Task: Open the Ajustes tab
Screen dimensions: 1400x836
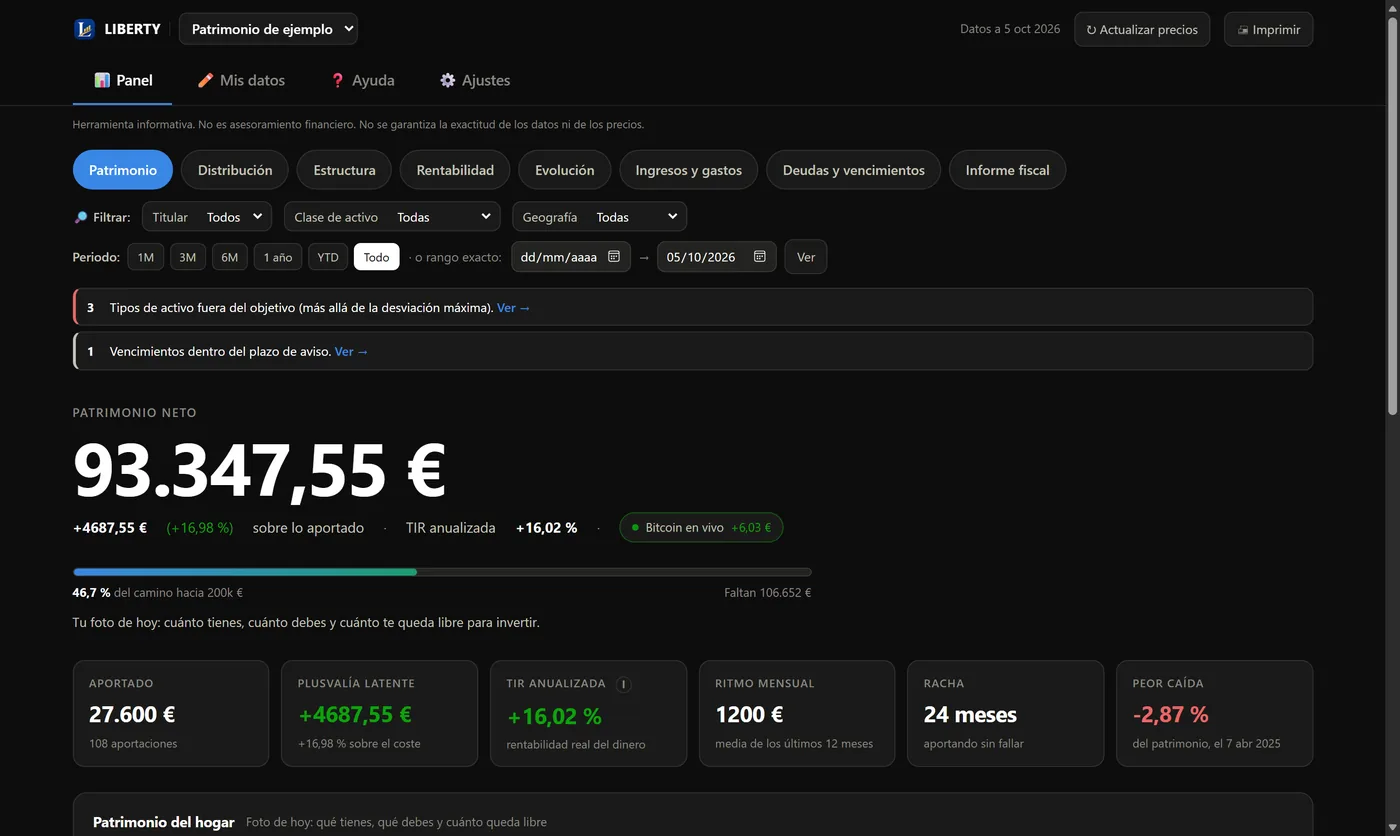Action: pyautogui.click(x=475, y=80)
